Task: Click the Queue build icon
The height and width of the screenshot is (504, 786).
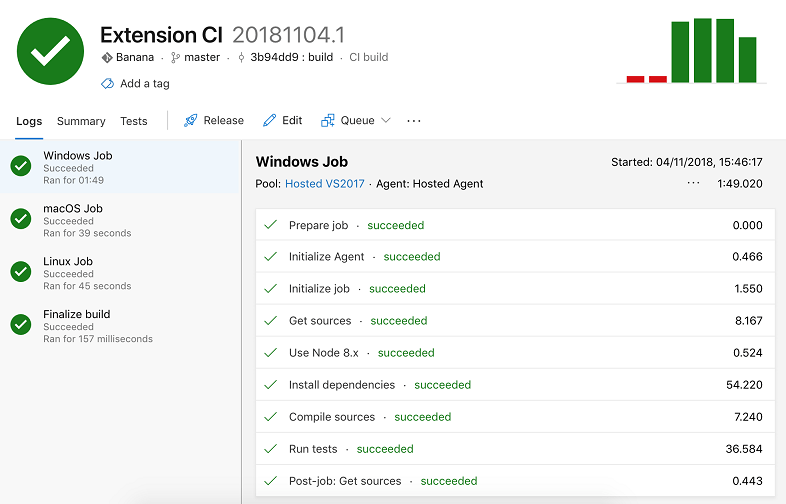Action: click(x=327, y=121)
